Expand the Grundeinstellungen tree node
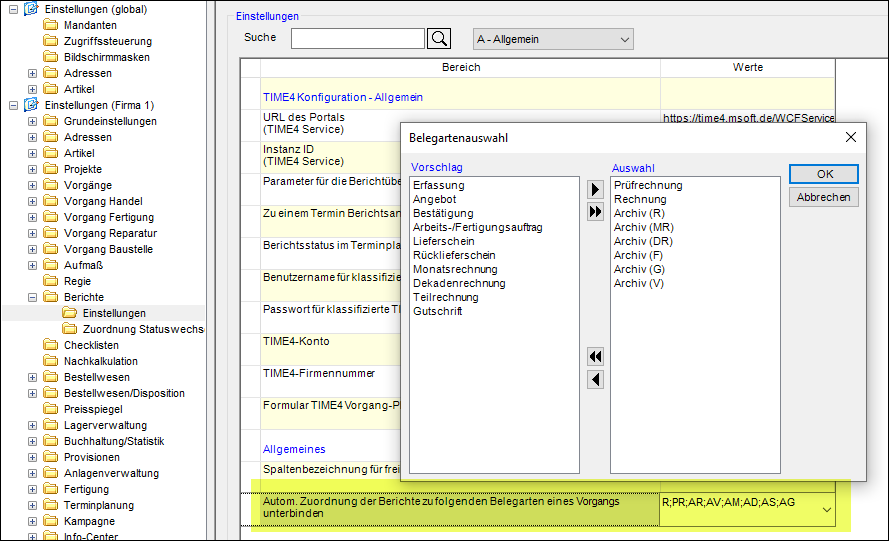 [32, 121]
